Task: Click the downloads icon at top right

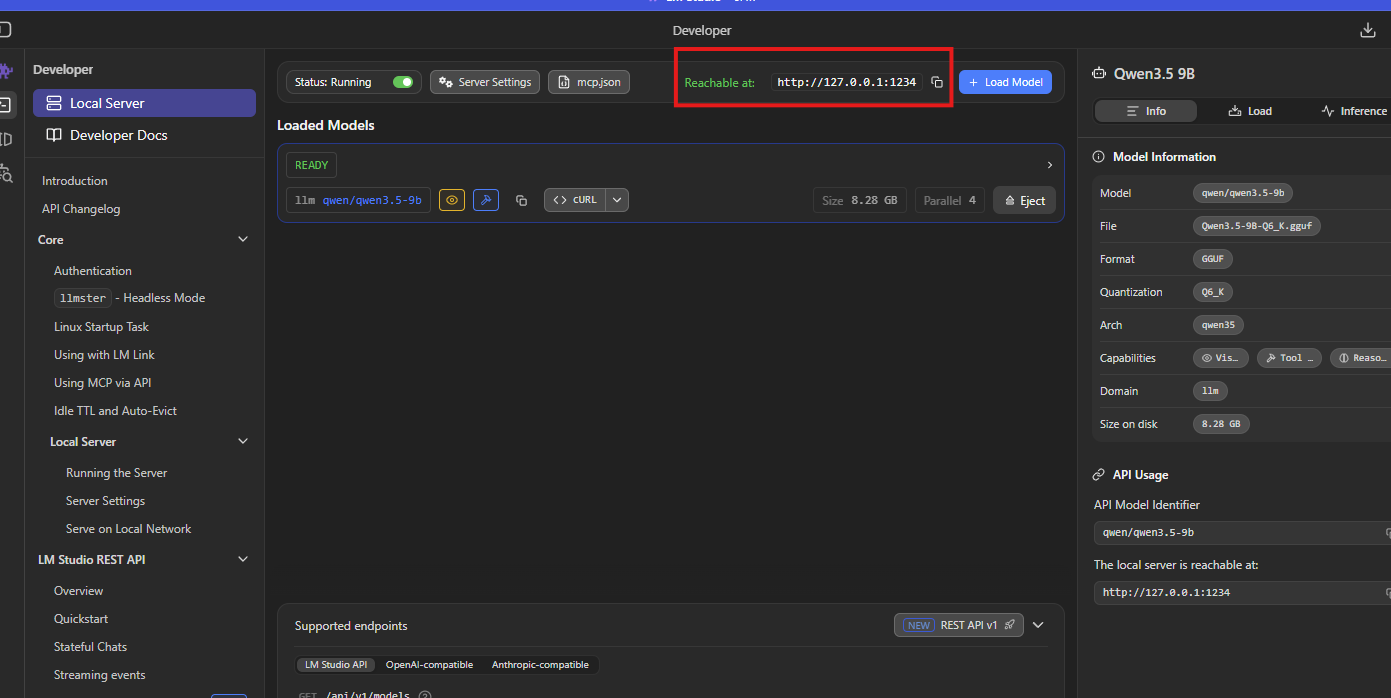Action: coord(1368,30)
